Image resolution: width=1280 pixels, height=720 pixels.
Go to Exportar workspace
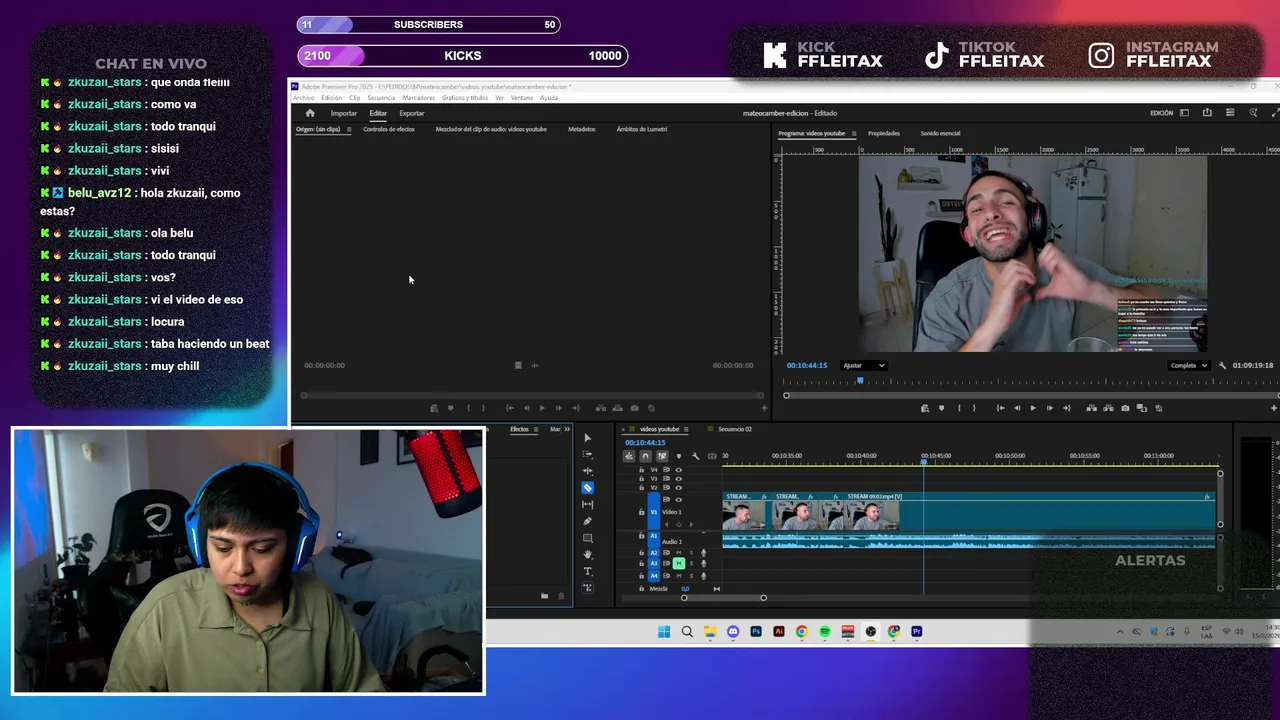(412, 113)
